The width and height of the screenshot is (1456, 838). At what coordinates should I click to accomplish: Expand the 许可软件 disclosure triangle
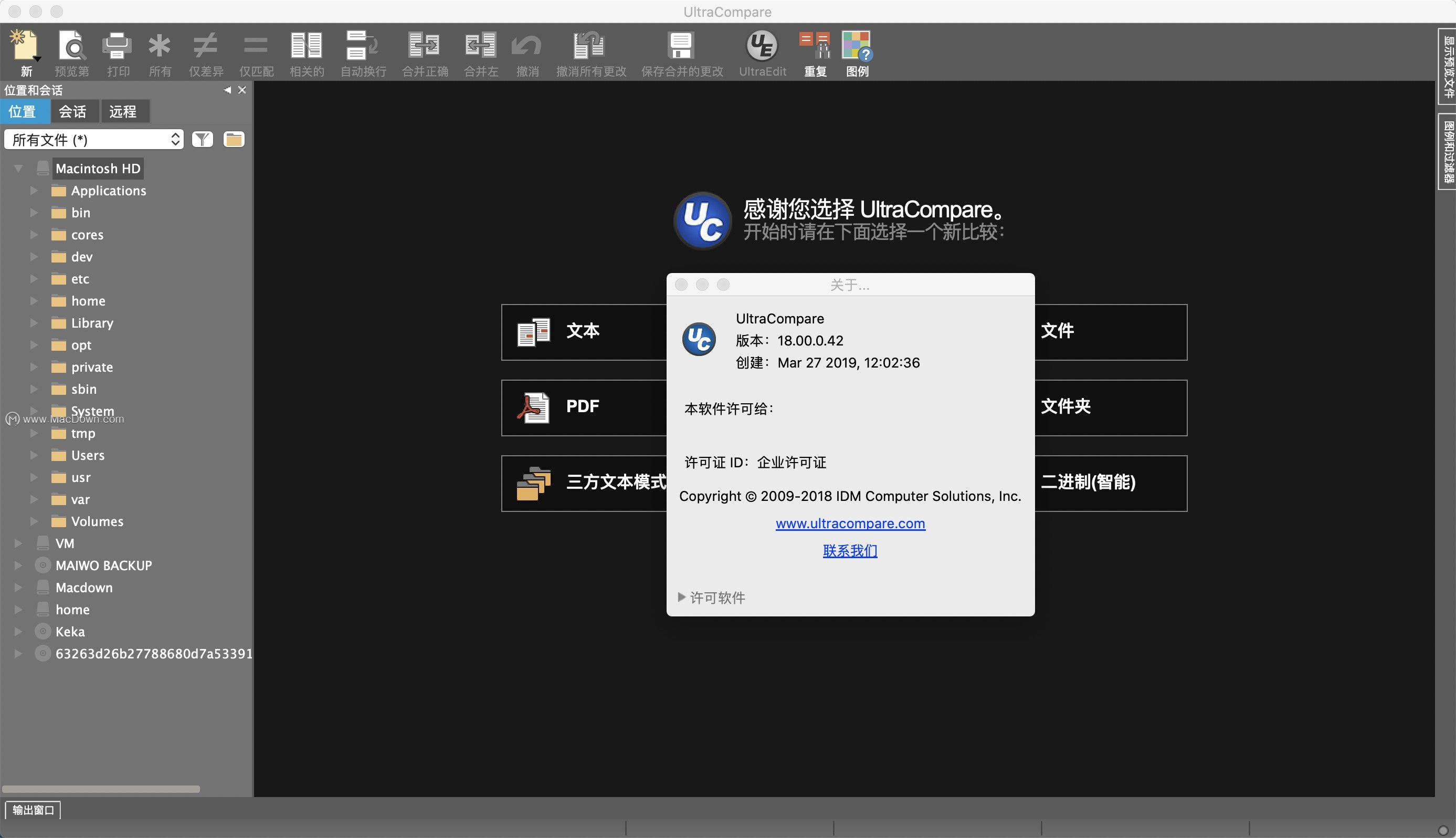pyautogui.click(x=682, y=597)
